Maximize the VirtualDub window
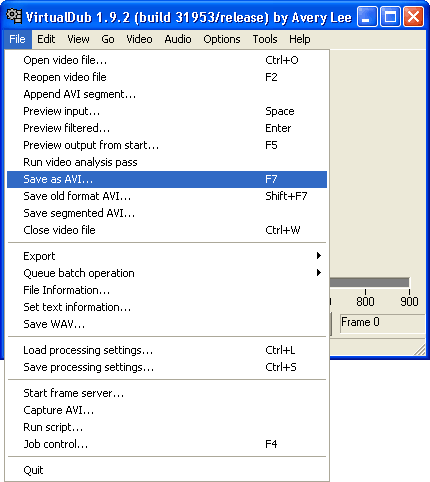430x482 pixels. [390, 16]
